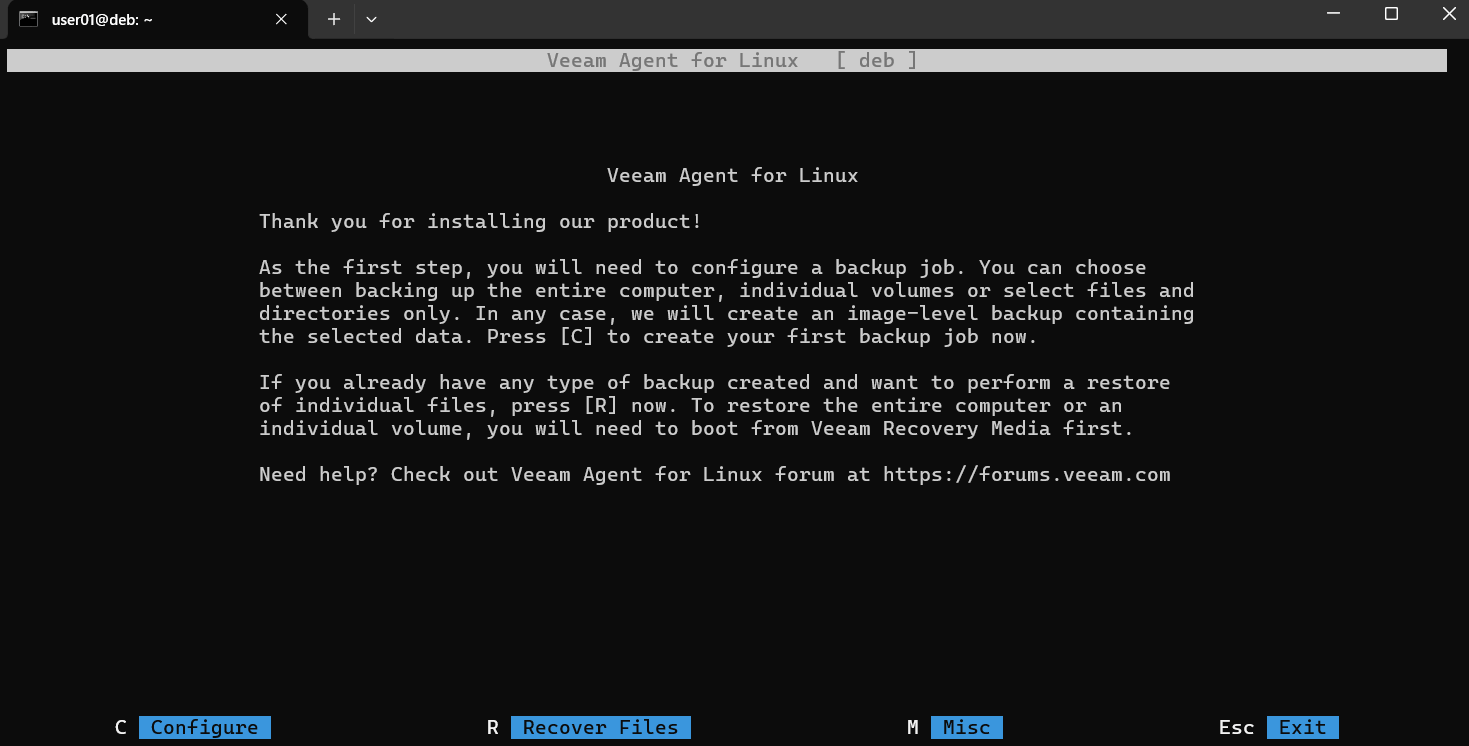Click the M hotkey label beside Misc
This screenshot has width=1469, height=746.
(913, 728)
